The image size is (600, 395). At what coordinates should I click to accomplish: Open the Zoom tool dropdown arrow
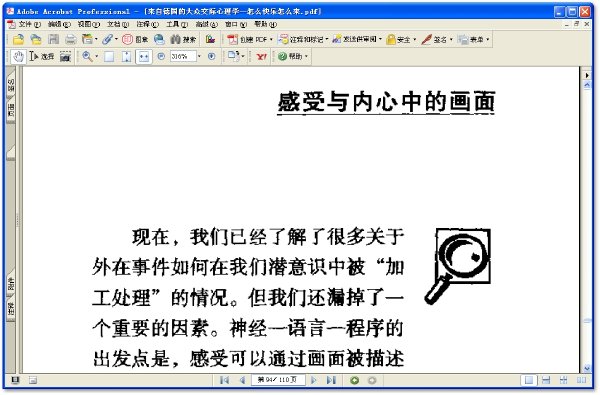pos(96,57)
